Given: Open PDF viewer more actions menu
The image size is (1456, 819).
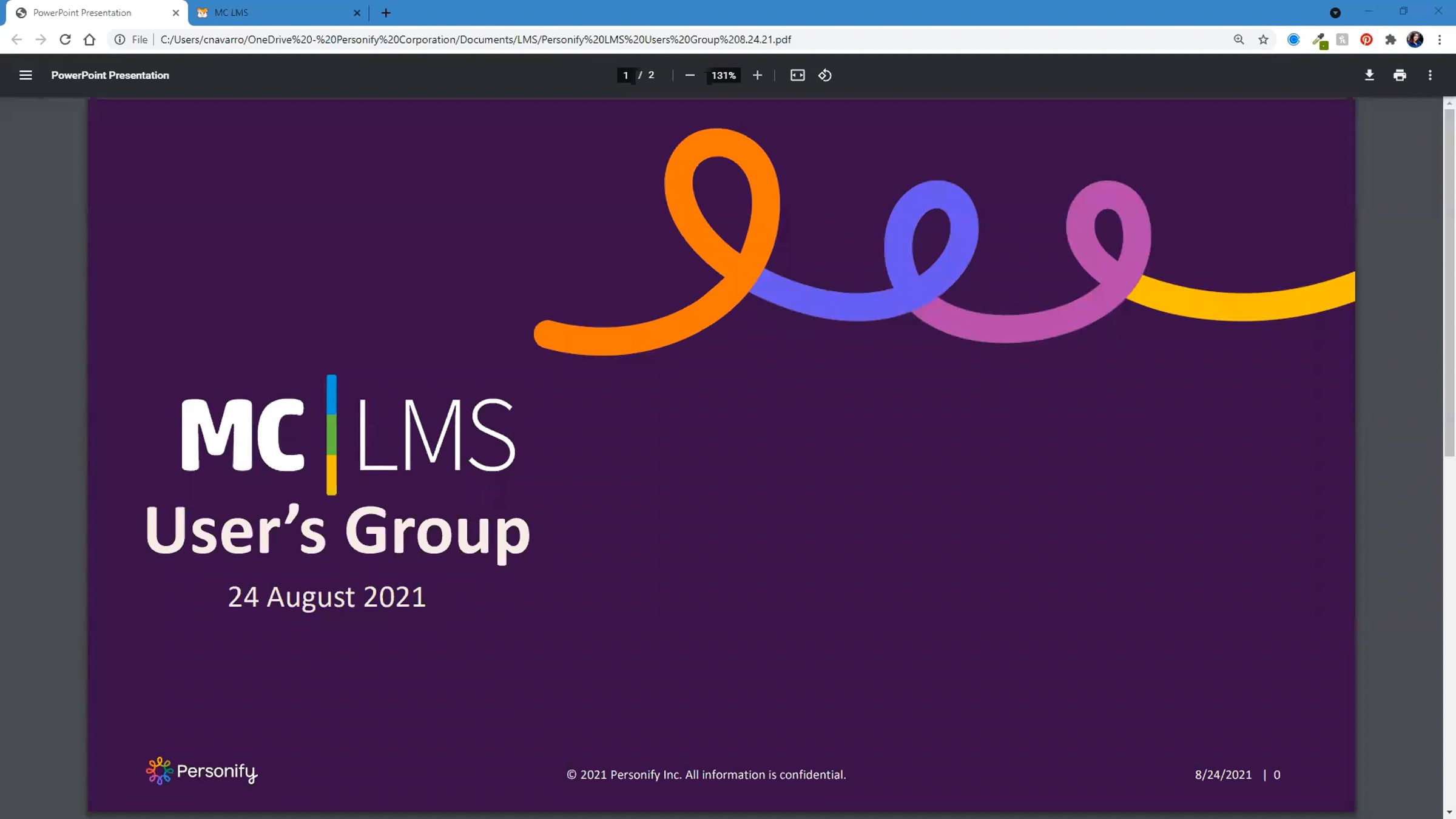Looking at the screenshot, I should [1430, 75].
